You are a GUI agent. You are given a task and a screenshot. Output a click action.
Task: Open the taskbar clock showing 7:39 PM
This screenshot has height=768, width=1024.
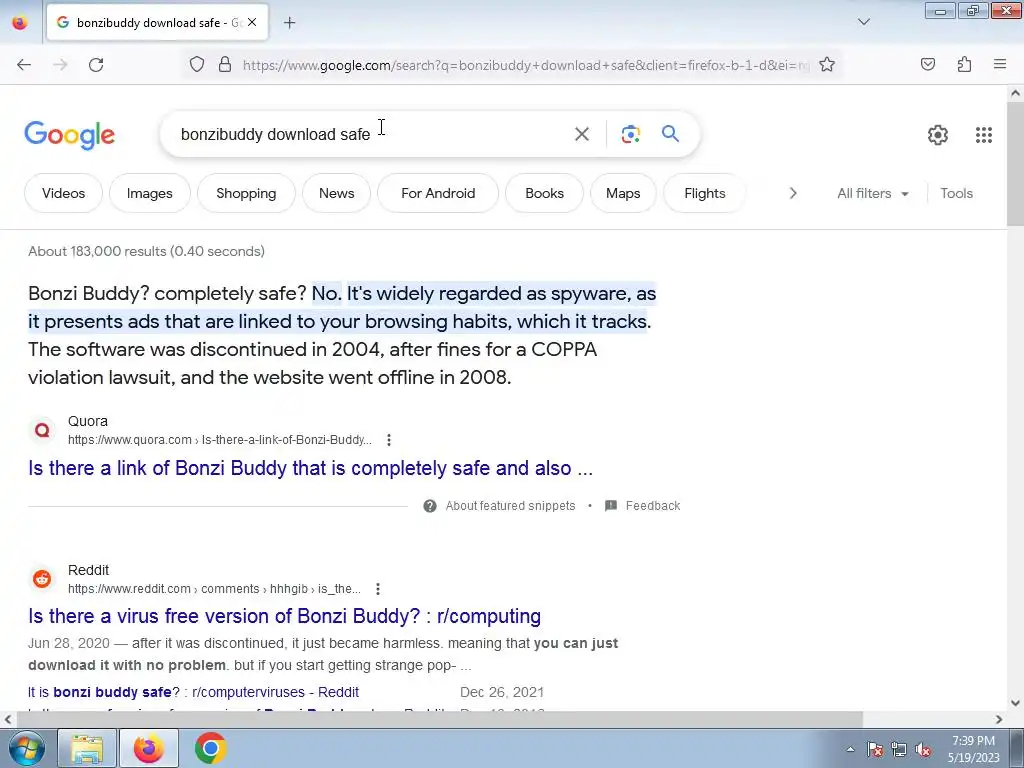pos(974,749)
